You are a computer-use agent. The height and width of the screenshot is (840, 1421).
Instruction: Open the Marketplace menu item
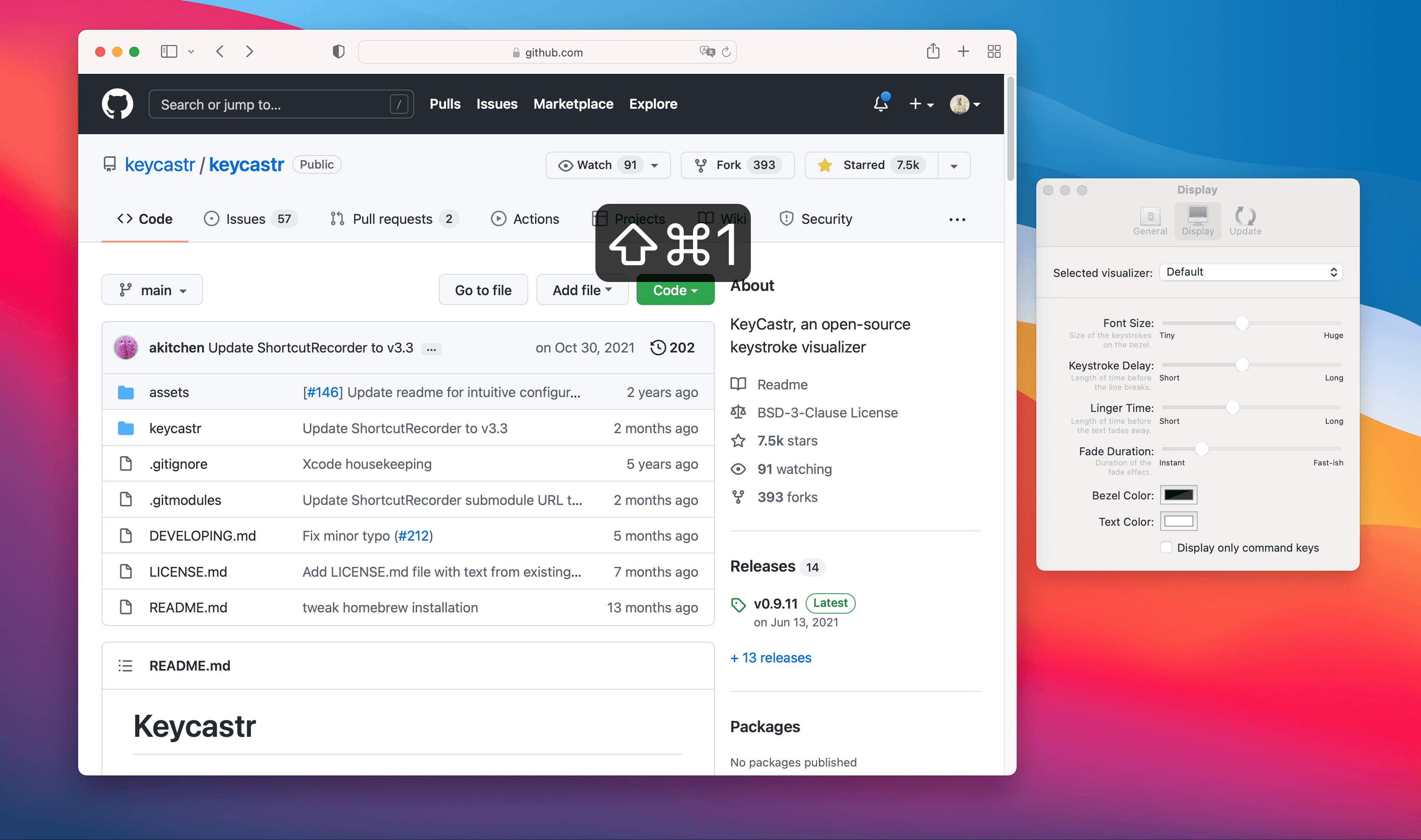pos(573,104)
